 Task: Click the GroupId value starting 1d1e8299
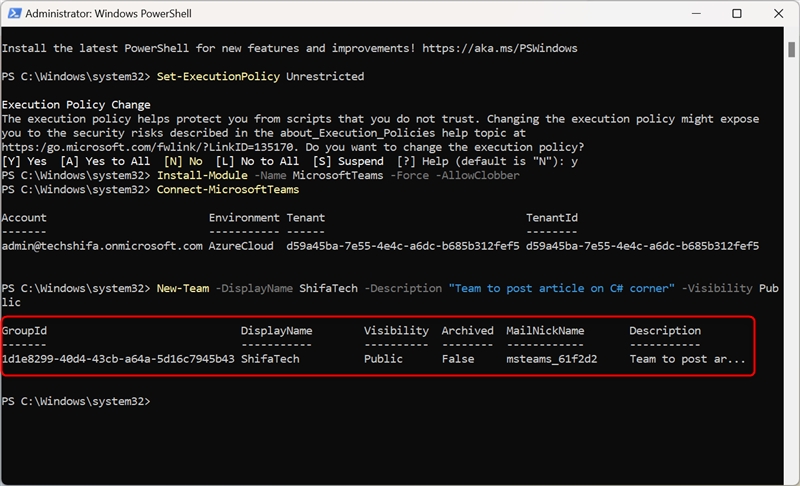118,359
